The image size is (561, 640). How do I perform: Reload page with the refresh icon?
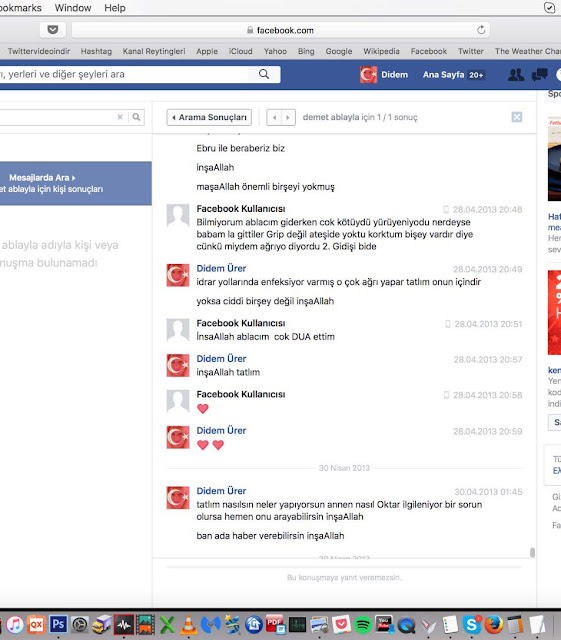tap(481, 30)
